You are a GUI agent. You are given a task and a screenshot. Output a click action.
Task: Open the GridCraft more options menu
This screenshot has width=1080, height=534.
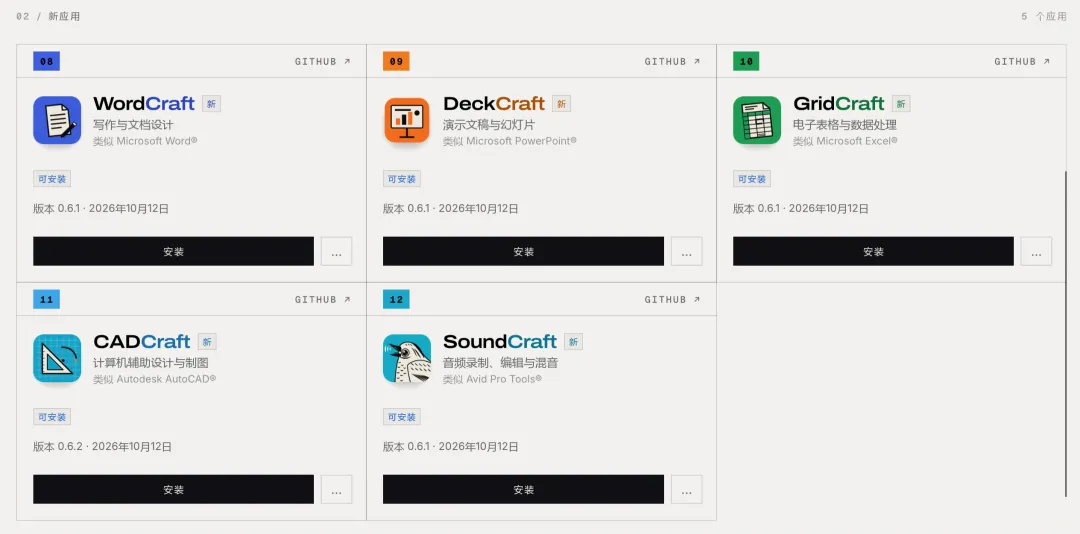pyautogui.click(x=1037, y=251)
